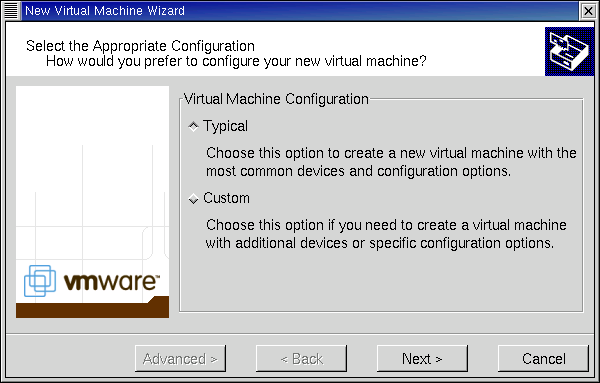Click the greyed-out Advanced > button

(x=180, y=359)
